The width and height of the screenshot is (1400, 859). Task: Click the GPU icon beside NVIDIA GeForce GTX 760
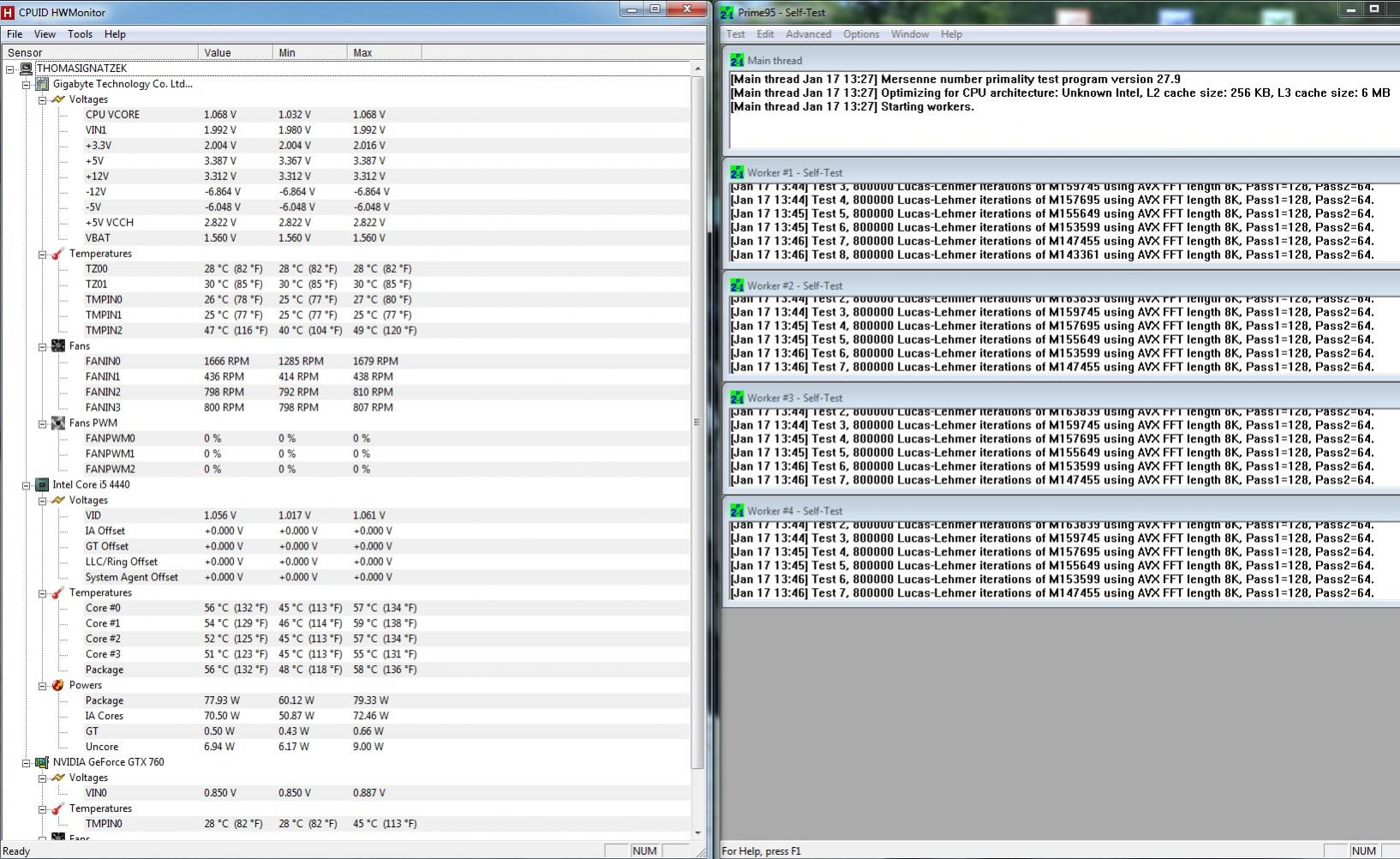click(42, 762)
